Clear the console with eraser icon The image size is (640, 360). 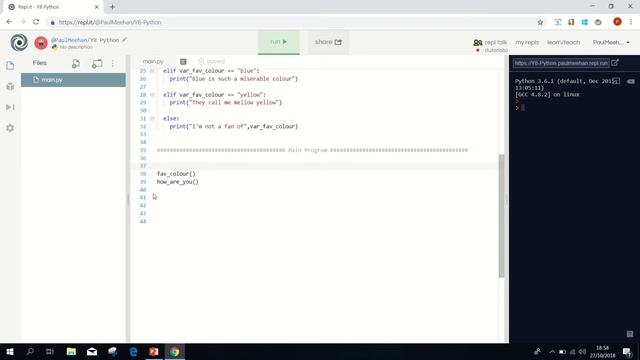[631, 81]
